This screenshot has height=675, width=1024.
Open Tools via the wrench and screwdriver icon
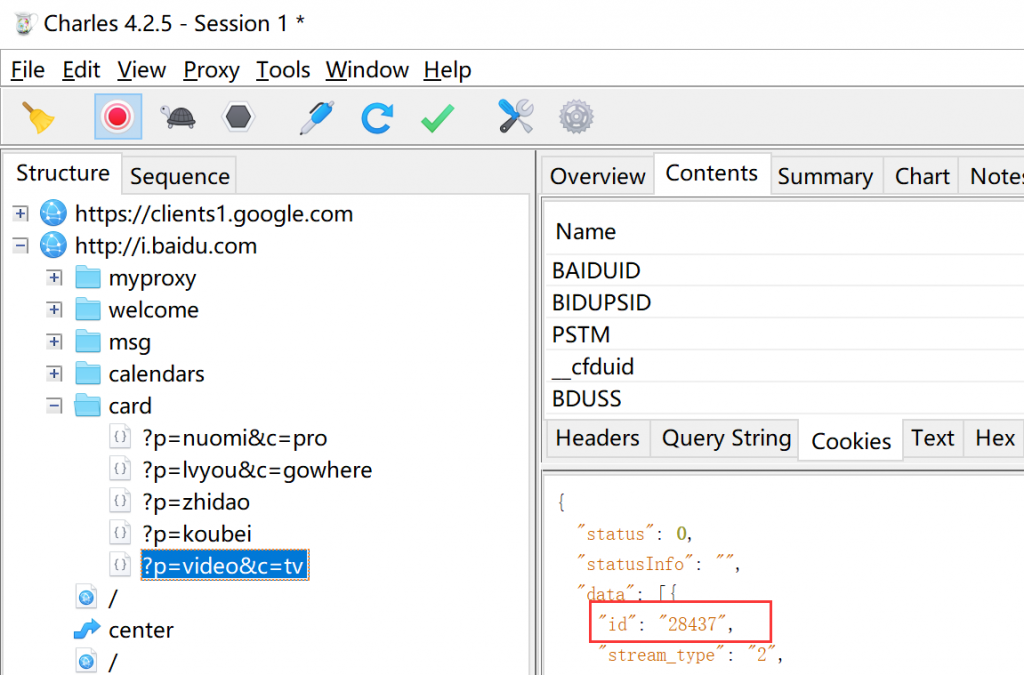(516, 117)
